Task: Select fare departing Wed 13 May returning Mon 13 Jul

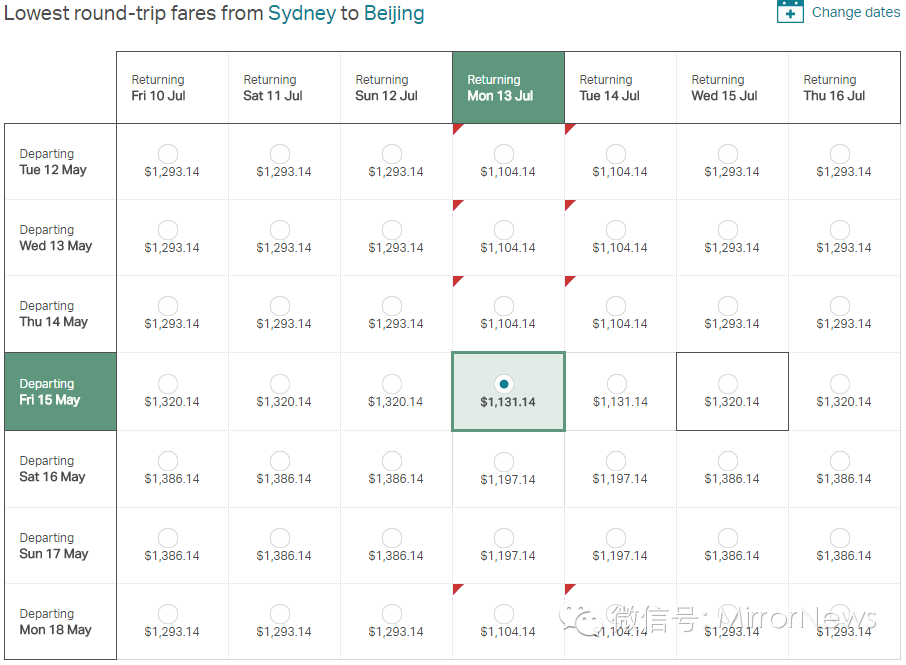Action: point(504,230)
